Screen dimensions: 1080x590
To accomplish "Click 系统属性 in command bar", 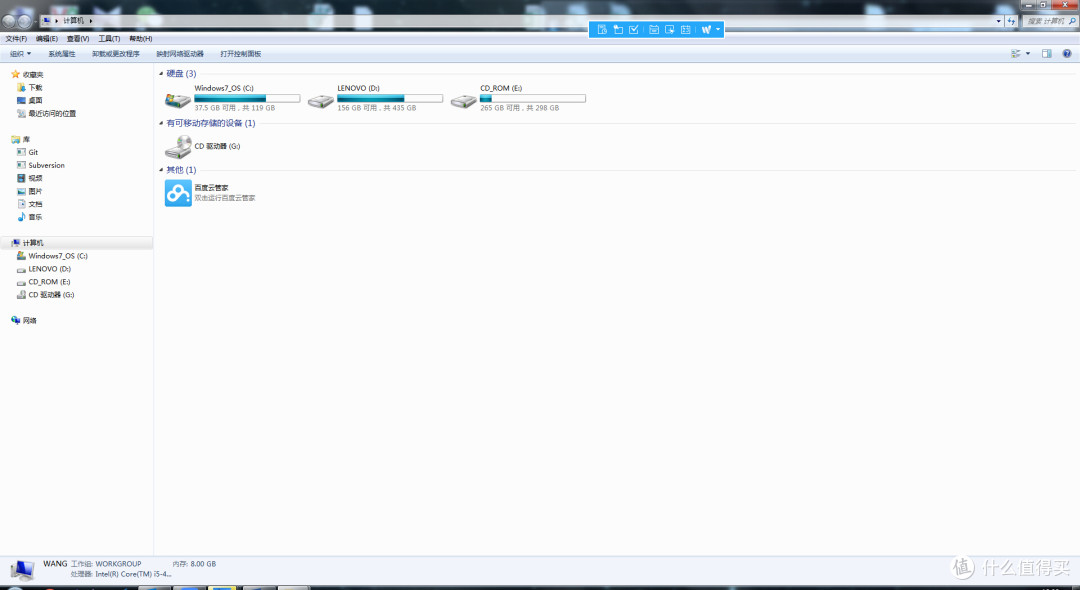I will click(62, 54).
